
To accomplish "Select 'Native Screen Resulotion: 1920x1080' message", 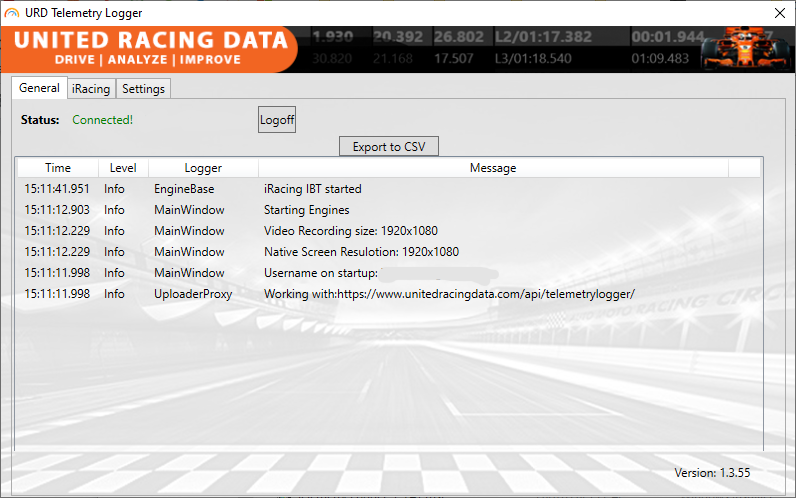I will (x=361, y=252).
